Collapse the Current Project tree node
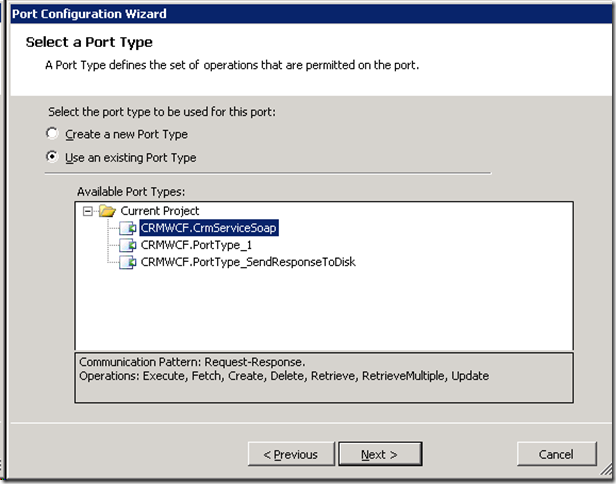The width and height of the screenshot is (616, 484). [x=88, y=211]
